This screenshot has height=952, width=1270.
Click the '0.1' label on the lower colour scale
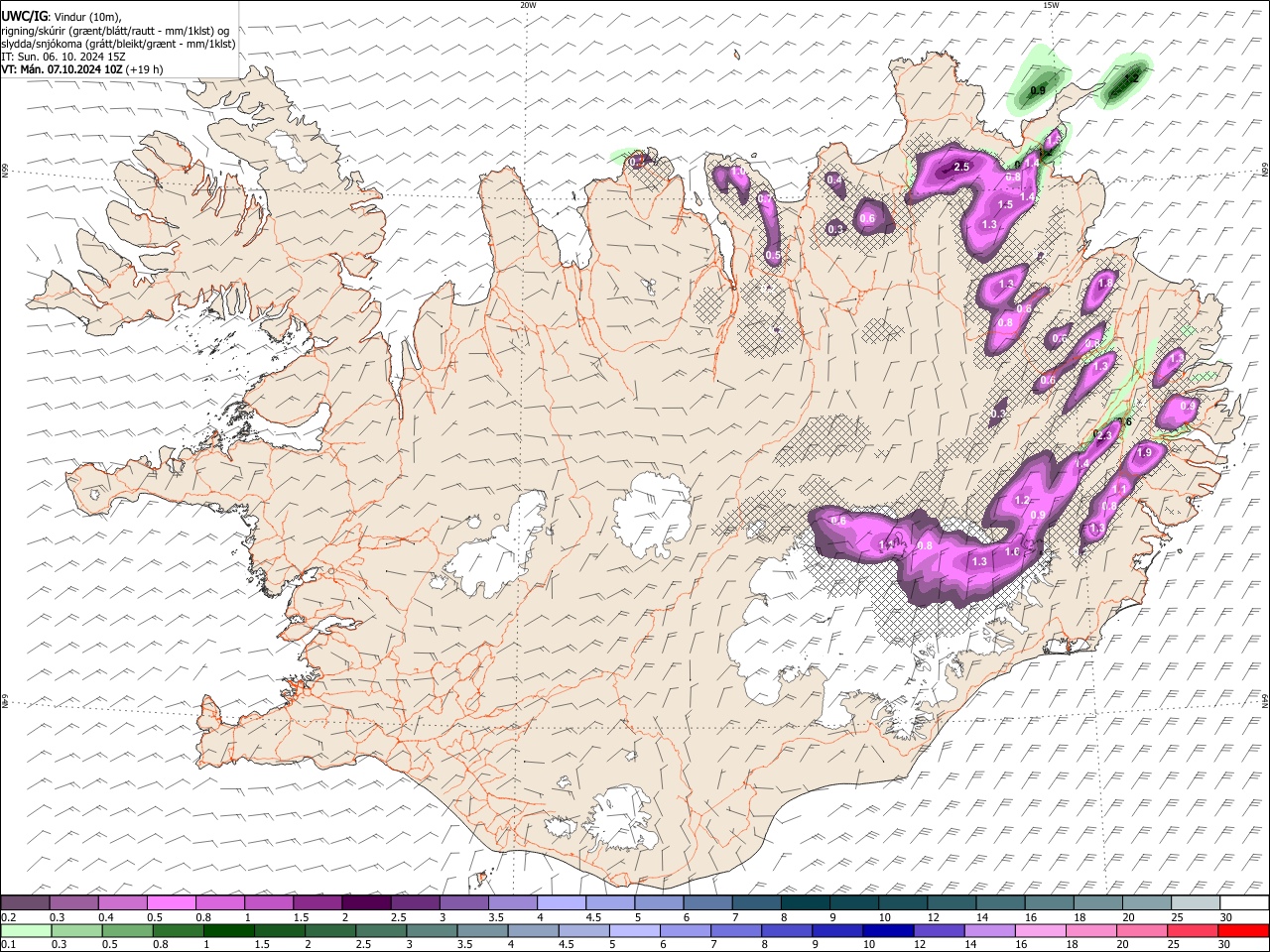pos(8,945)
